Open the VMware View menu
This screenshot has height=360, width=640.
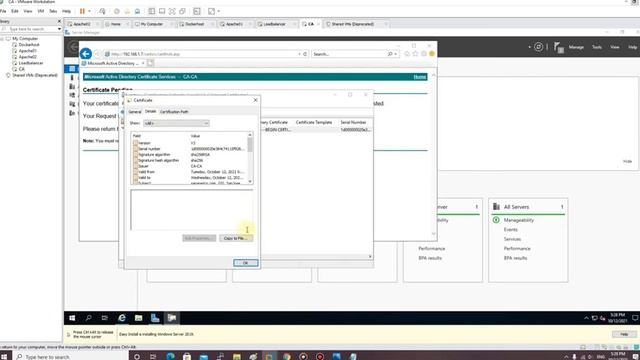[x=28, y=11]
